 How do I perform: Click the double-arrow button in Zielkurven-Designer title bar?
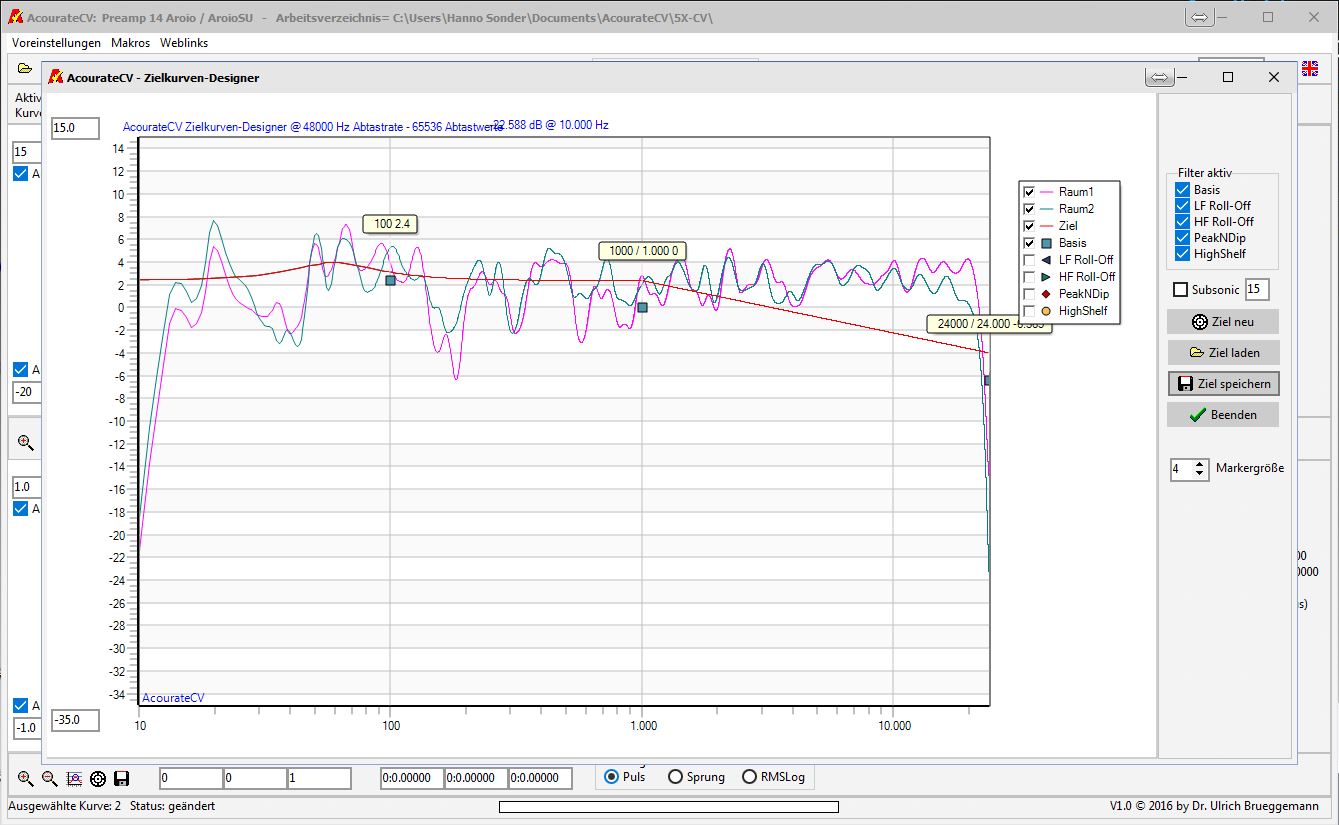(x=1159, y=77)
